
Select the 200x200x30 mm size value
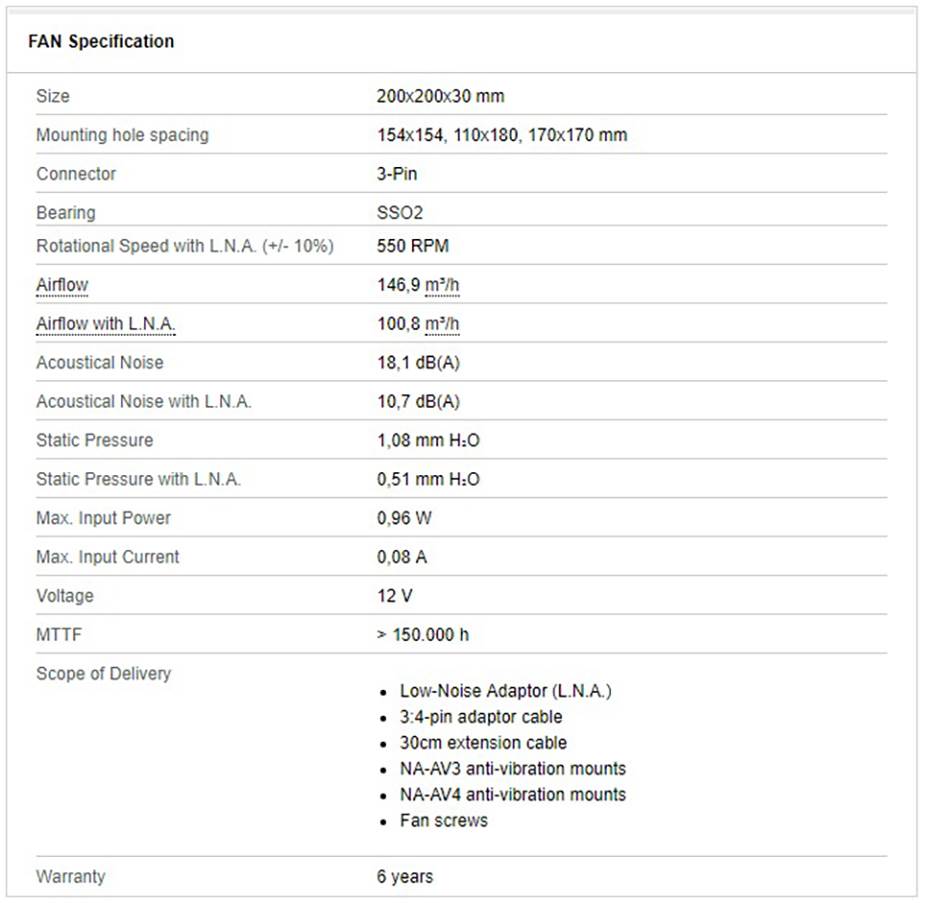(440, 96)
